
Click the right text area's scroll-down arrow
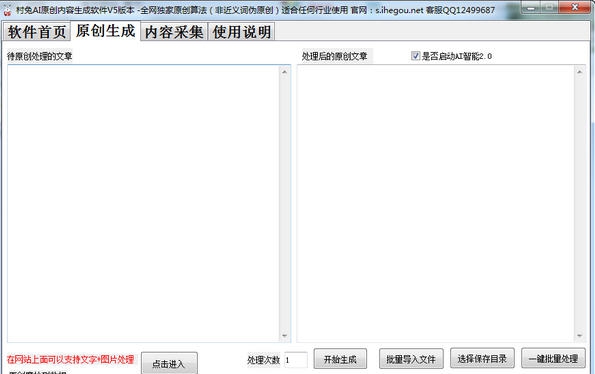click(579, 336)
